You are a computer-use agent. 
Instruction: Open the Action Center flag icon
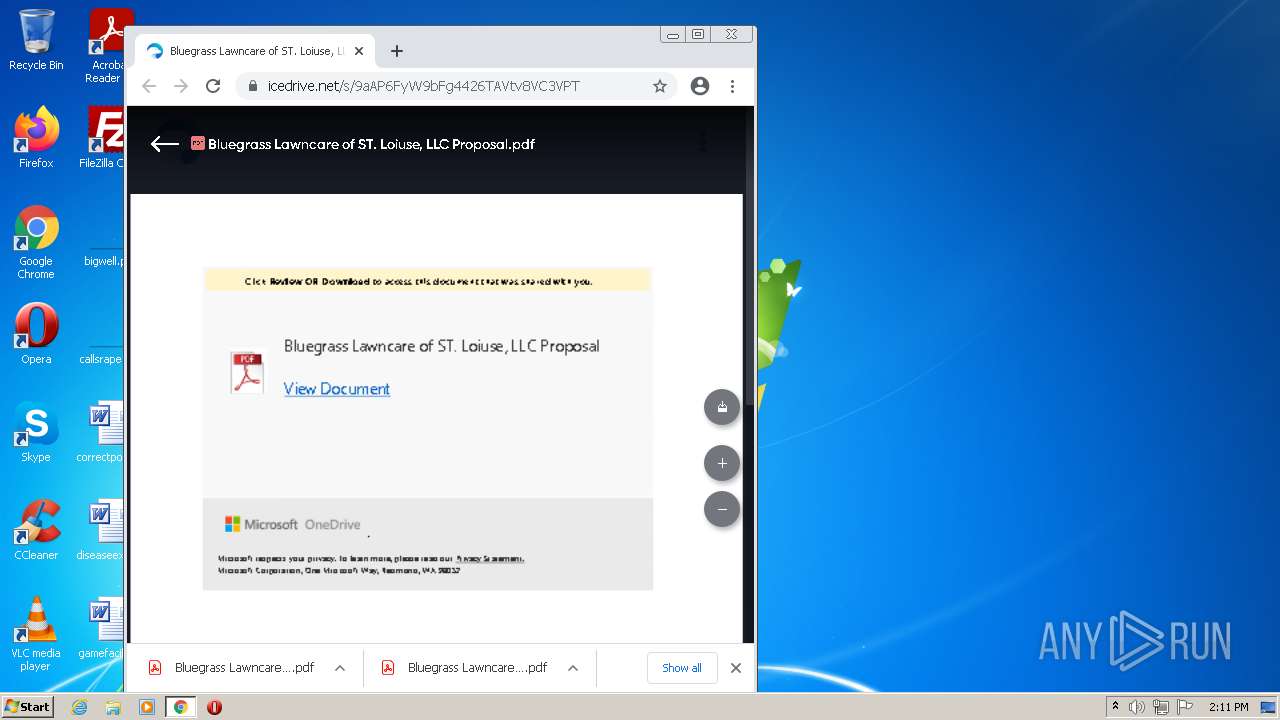[x=1185, y=707]
